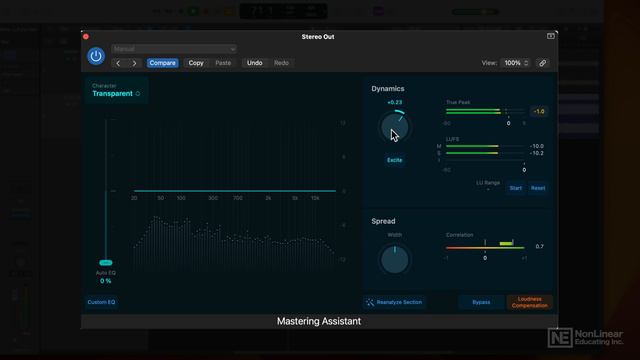Screen dimensions: 640x360
Task: Open the View 100% size dropdown
Action: 516,63
